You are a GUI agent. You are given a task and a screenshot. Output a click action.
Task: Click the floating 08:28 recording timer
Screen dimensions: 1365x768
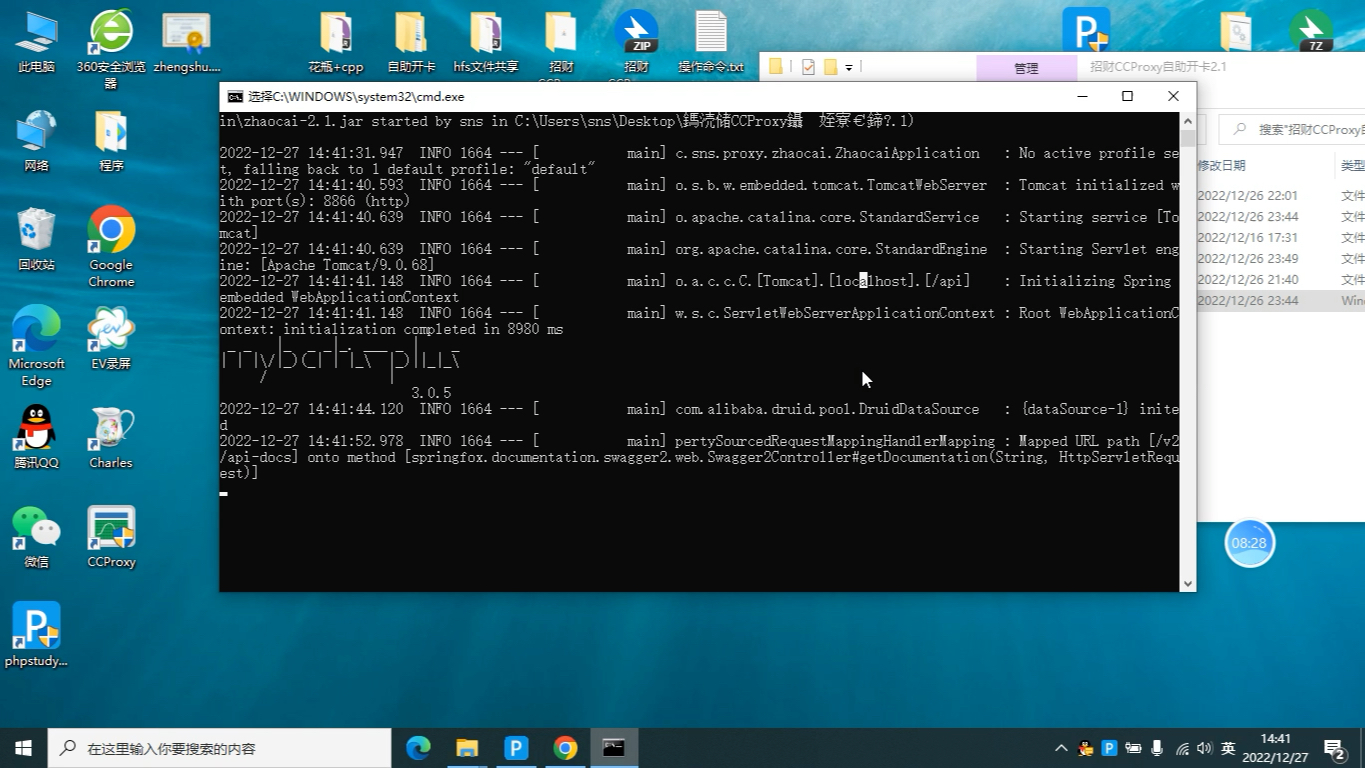click(x=1249, y=543)
